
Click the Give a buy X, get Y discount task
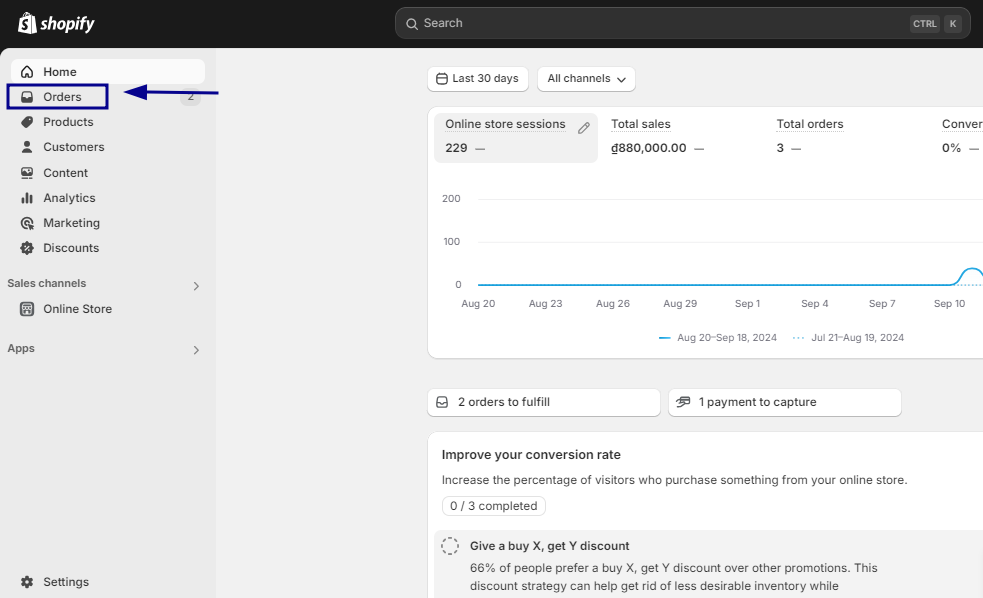[549, 546]
